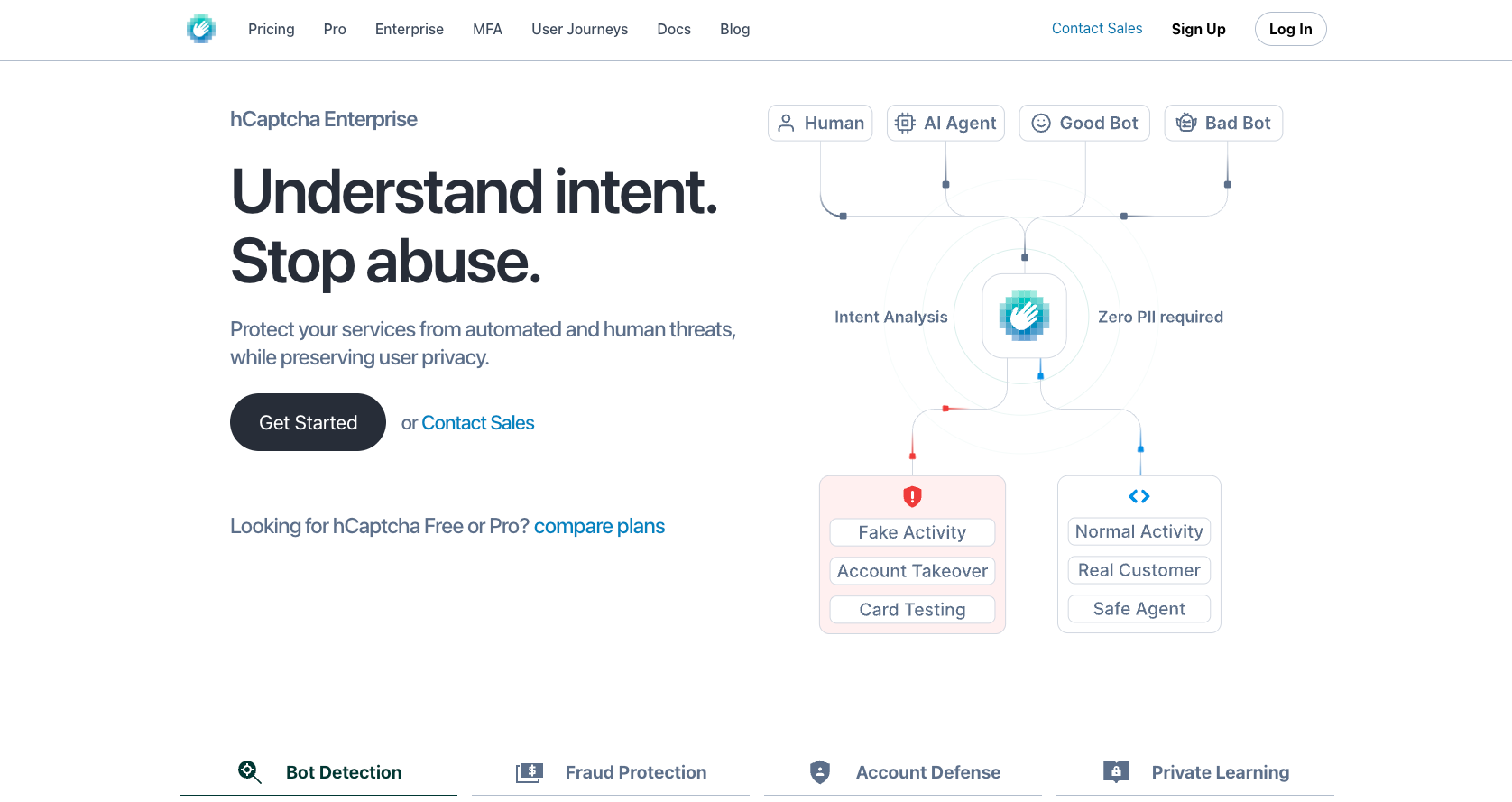The width and height of the screenshot is (1512, 802).
Task: Click Contact Sales in the top navbar
Action: point(1097,29)
